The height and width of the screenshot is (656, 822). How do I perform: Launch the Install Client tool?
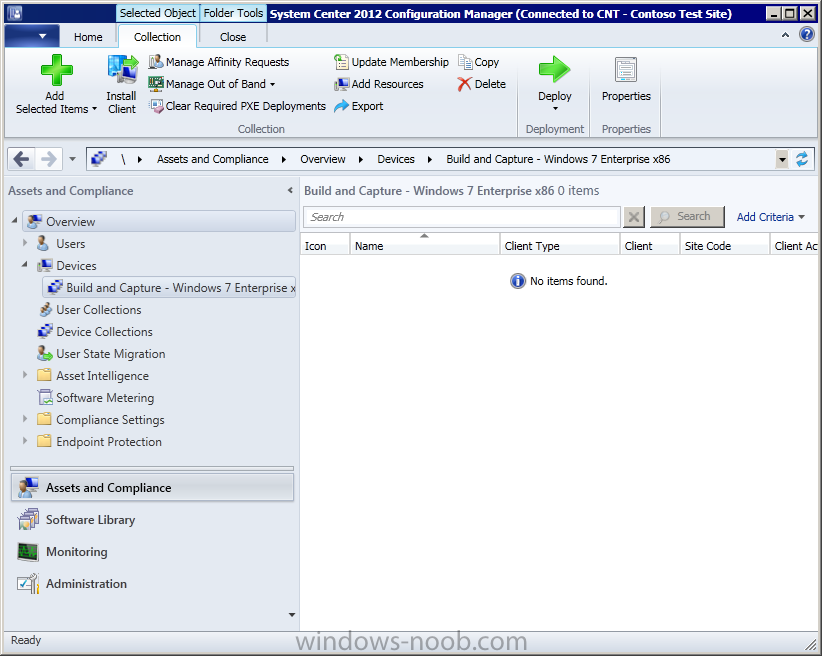(122, 84)
